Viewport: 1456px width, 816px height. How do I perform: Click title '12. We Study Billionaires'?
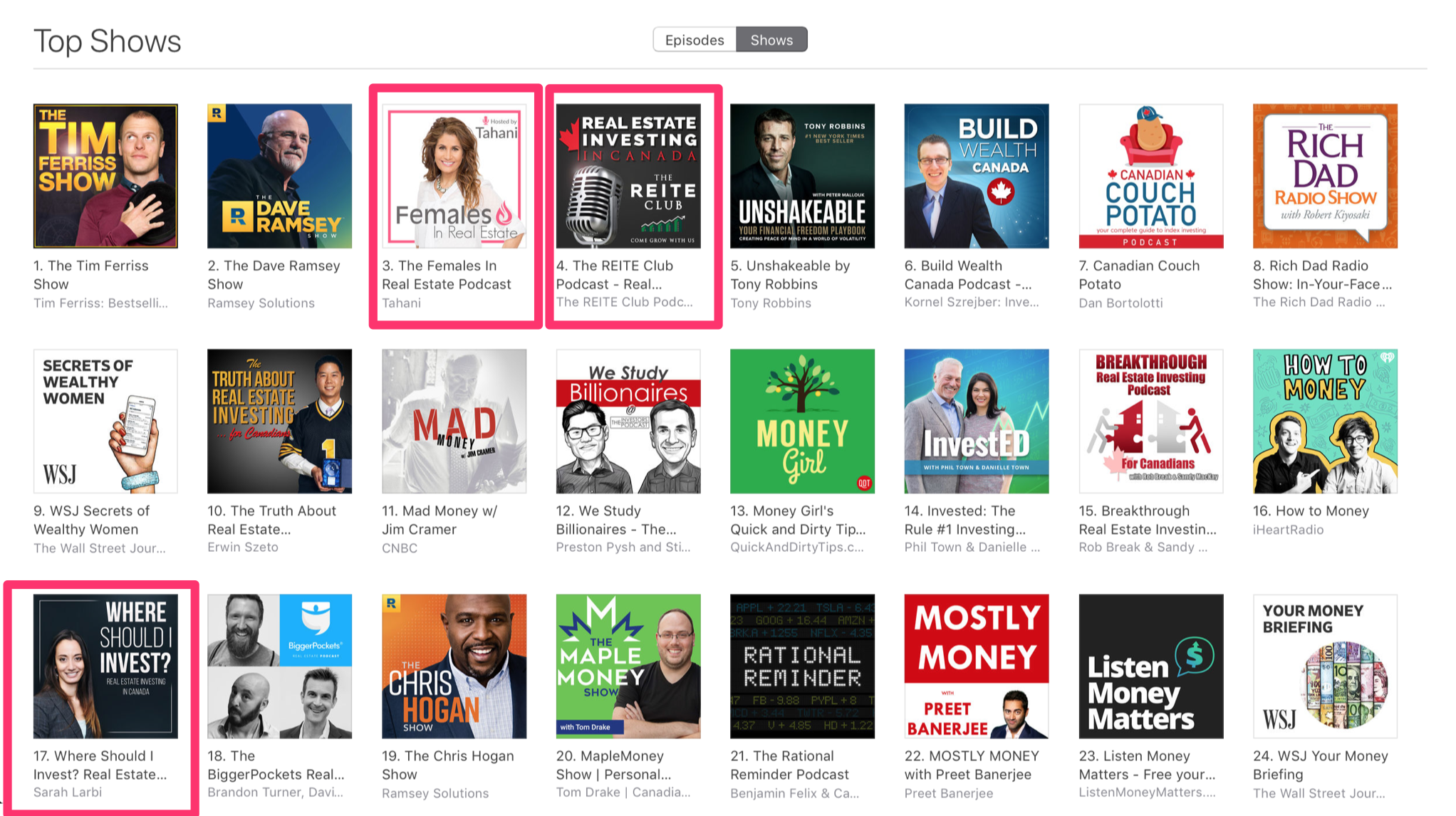tap(616, 520)
